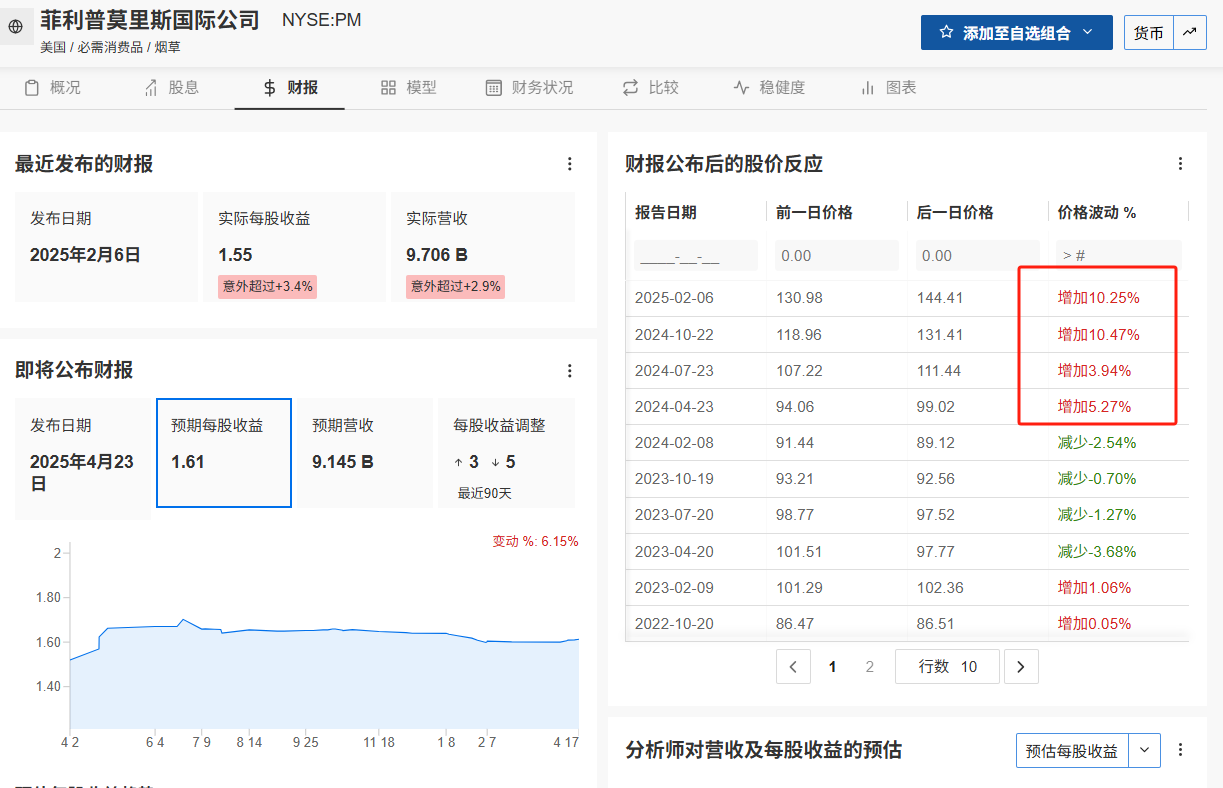Expand the 添加至自选组合 dropdown arrow

(x=1088, y=32)
